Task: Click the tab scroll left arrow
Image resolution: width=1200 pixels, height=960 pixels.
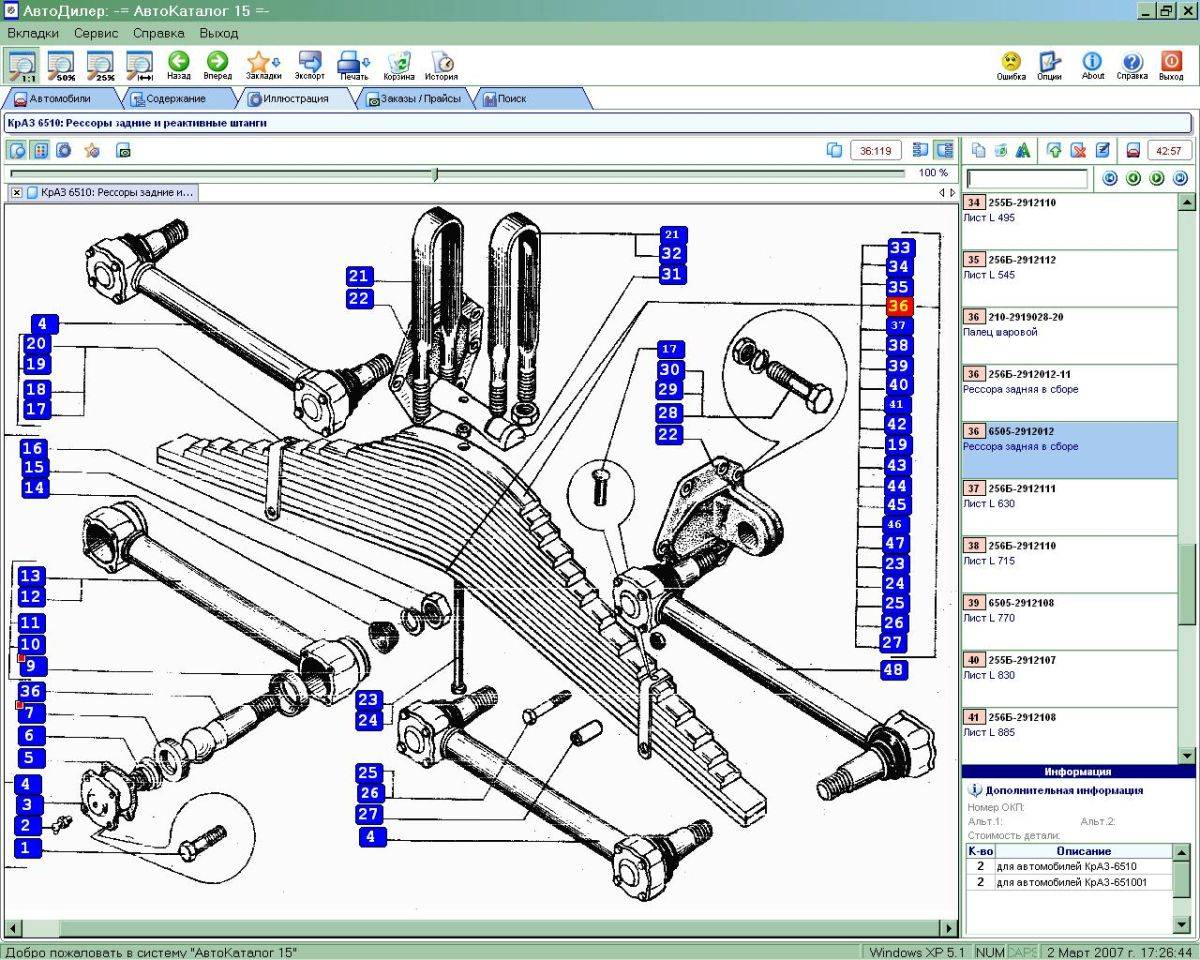Action: click(942, 192)
